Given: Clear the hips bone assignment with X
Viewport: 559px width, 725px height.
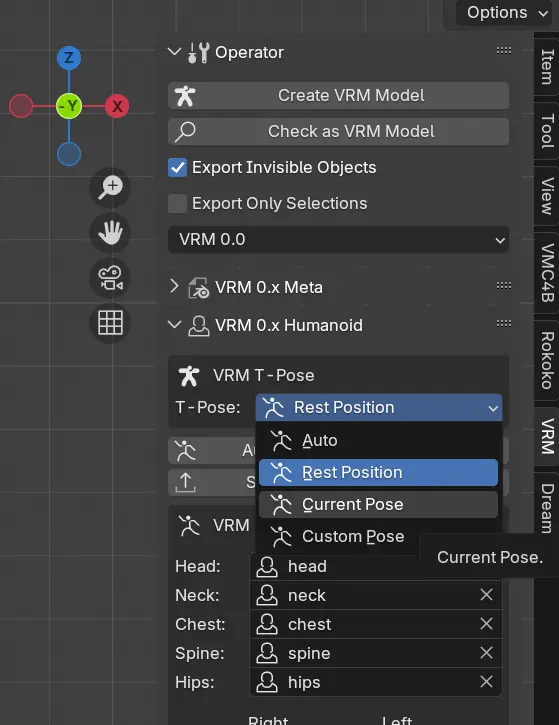Looking at the screenshot, I should click(x=486, y=682).
